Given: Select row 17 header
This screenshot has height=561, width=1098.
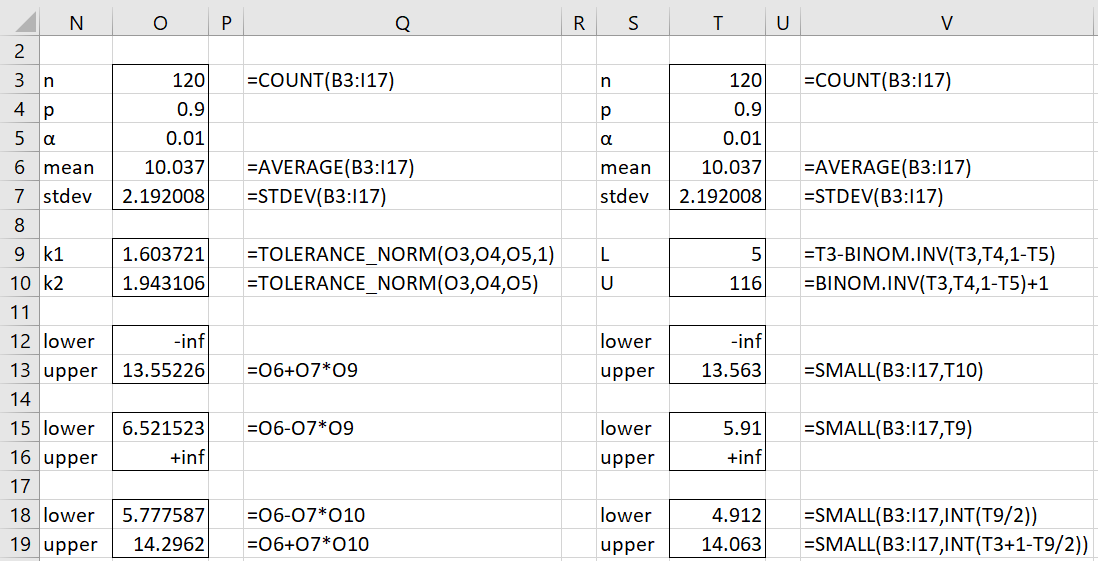Looking at the screenshot, I should pyautogui.click(x=20, y=486).
